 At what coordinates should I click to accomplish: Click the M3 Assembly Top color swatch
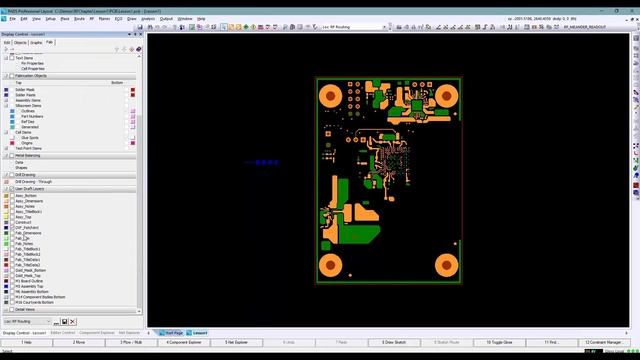pos(6,286)
